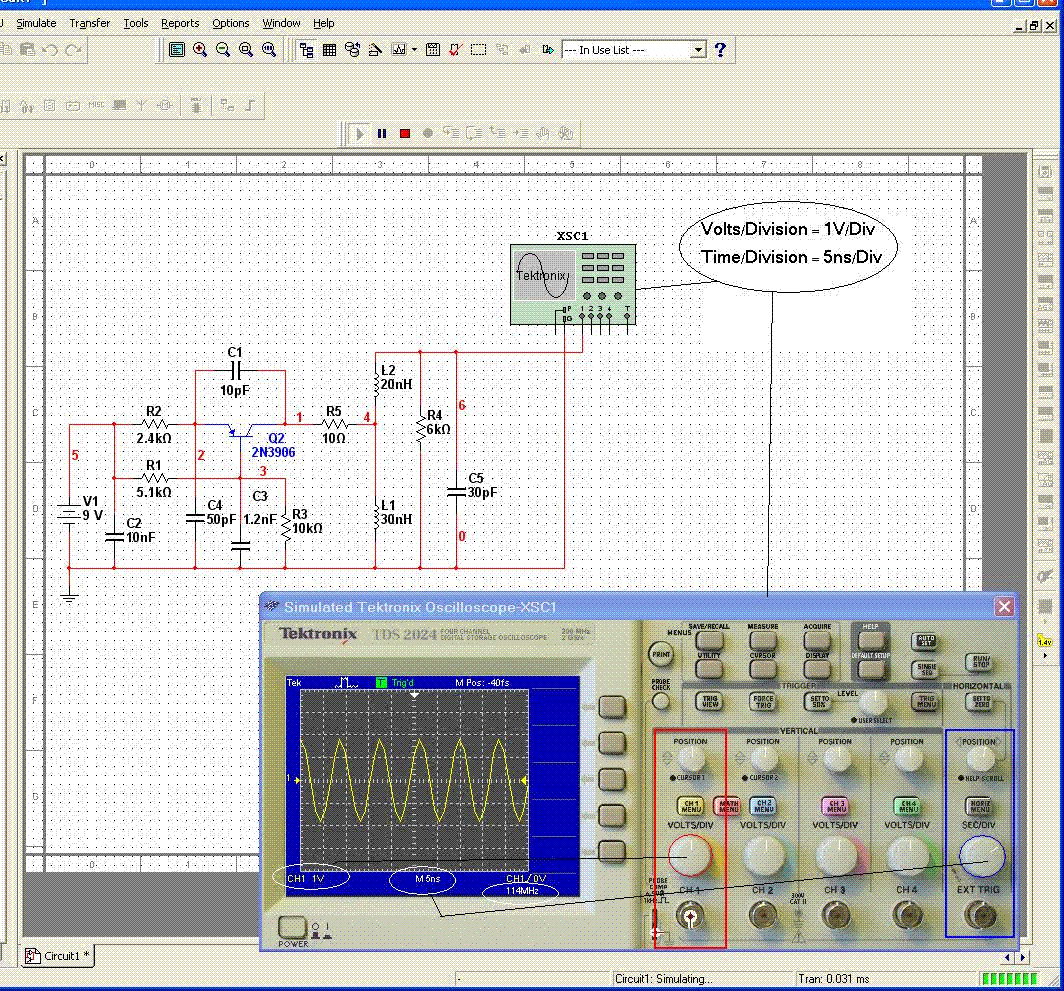Viewport: 1064px width, 991px height.
Task: Select the 1.4v measurement probe icon
Action: coord(1044,641)
